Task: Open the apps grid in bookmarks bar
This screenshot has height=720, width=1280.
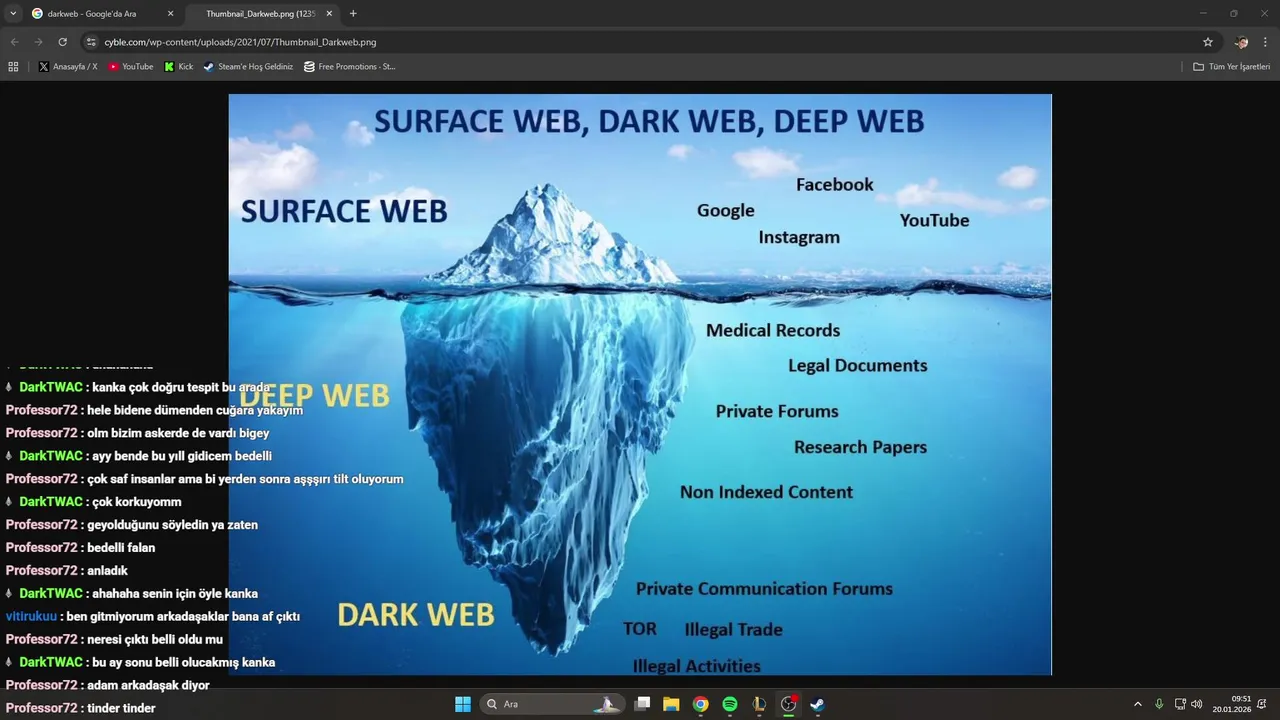Action: [13, 67]
